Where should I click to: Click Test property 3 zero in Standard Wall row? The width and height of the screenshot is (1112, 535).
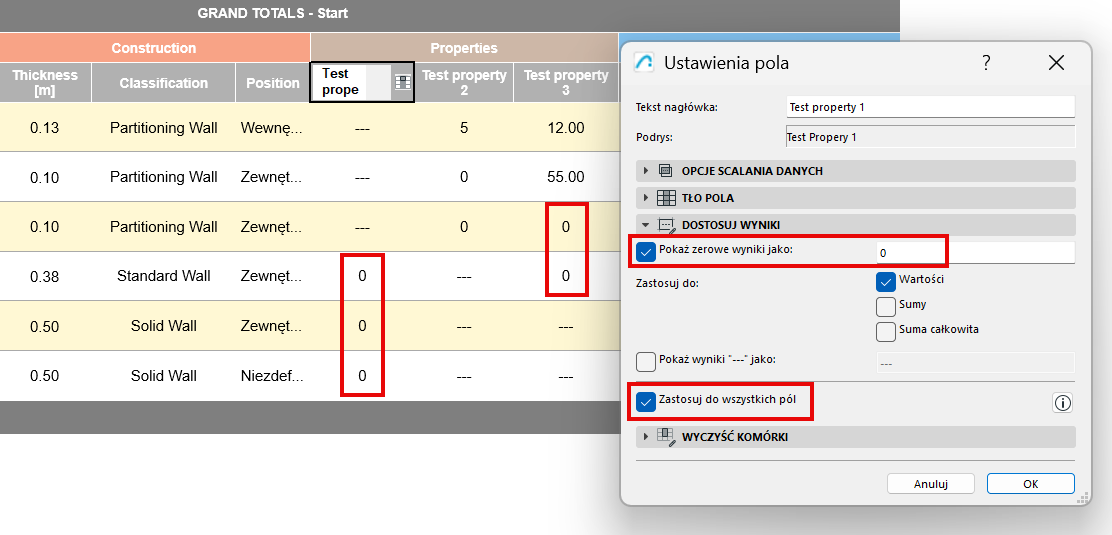pyautogui.click(x=565, y=277)
